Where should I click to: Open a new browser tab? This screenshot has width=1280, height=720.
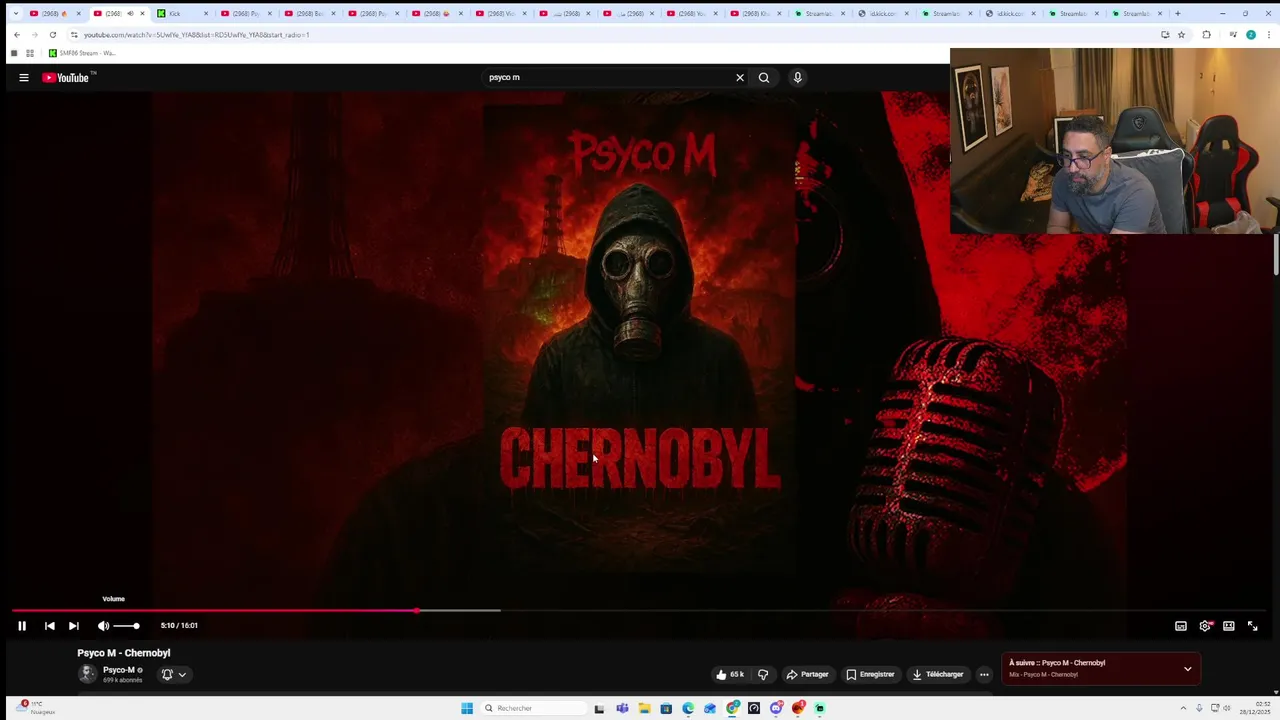[1177, 14]
